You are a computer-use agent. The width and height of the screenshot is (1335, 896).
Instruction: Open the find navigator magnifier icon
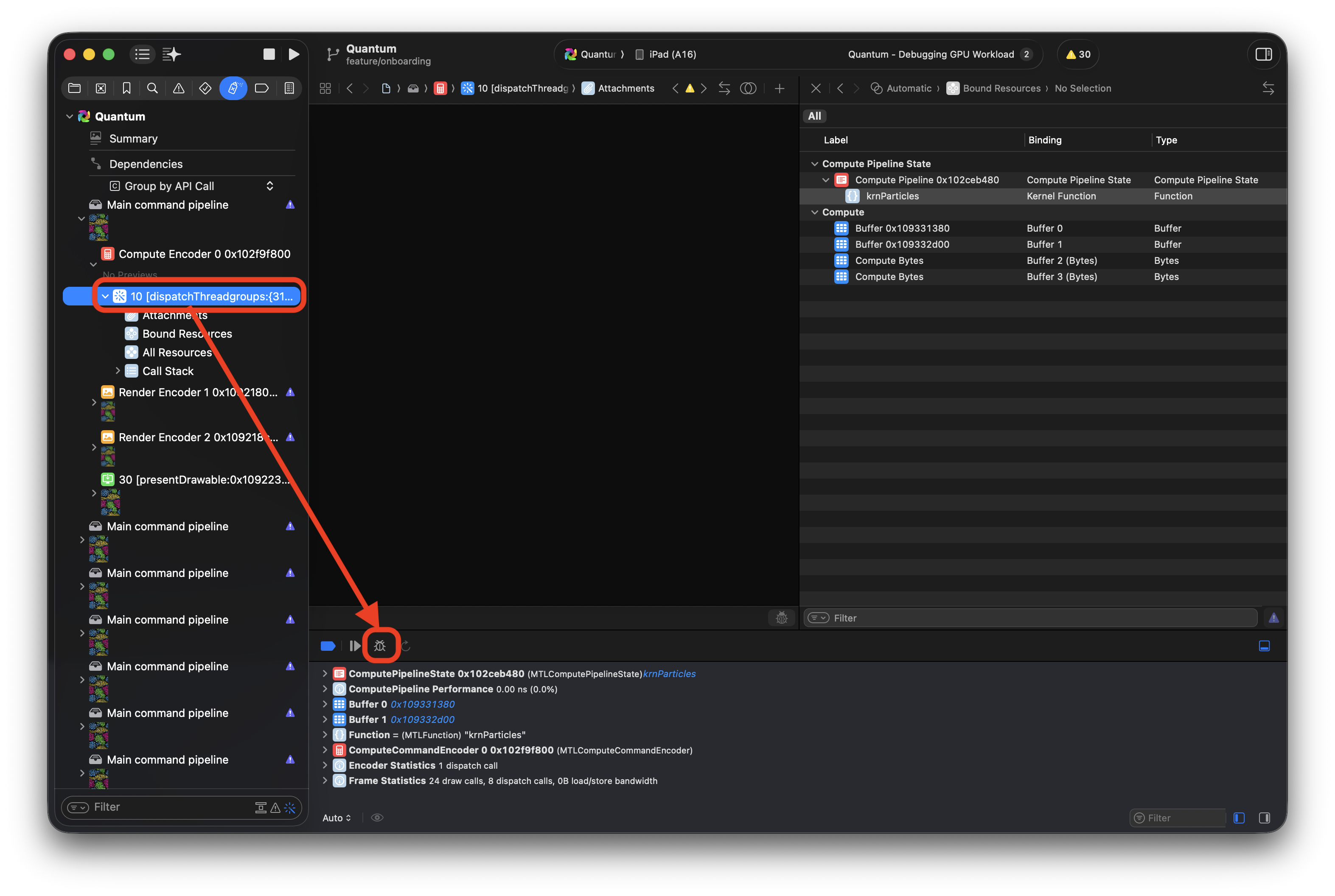pyautogui.click(x=152, y=88)
